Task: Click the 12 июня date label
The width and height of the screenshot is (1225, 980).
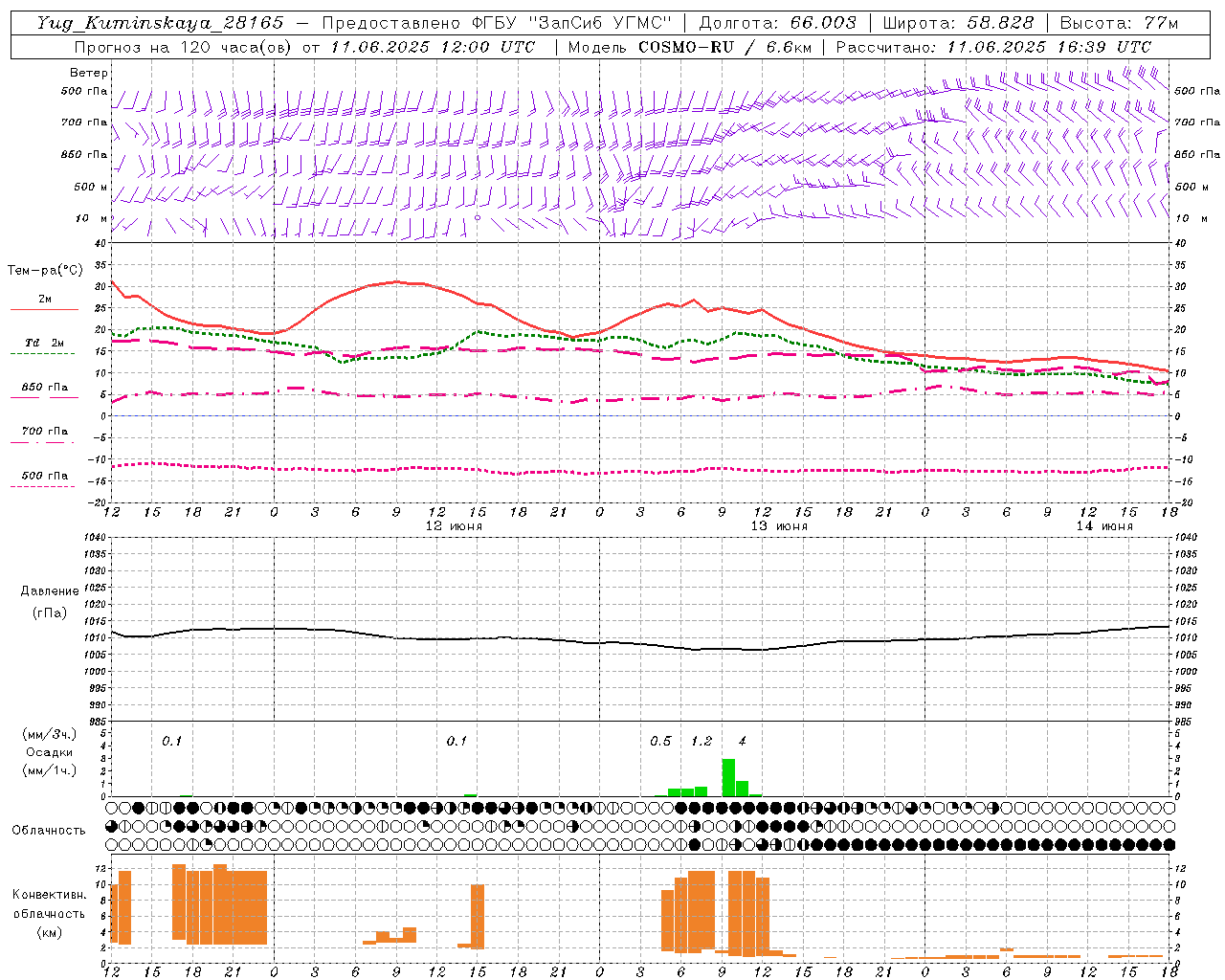Action: pyautogui.click(x=454, y=526)
